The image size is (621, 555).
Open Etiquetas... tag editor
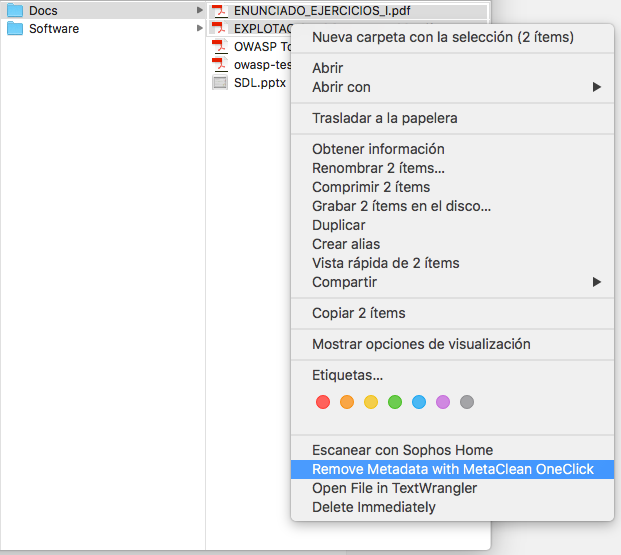click(x=347, y=375)
